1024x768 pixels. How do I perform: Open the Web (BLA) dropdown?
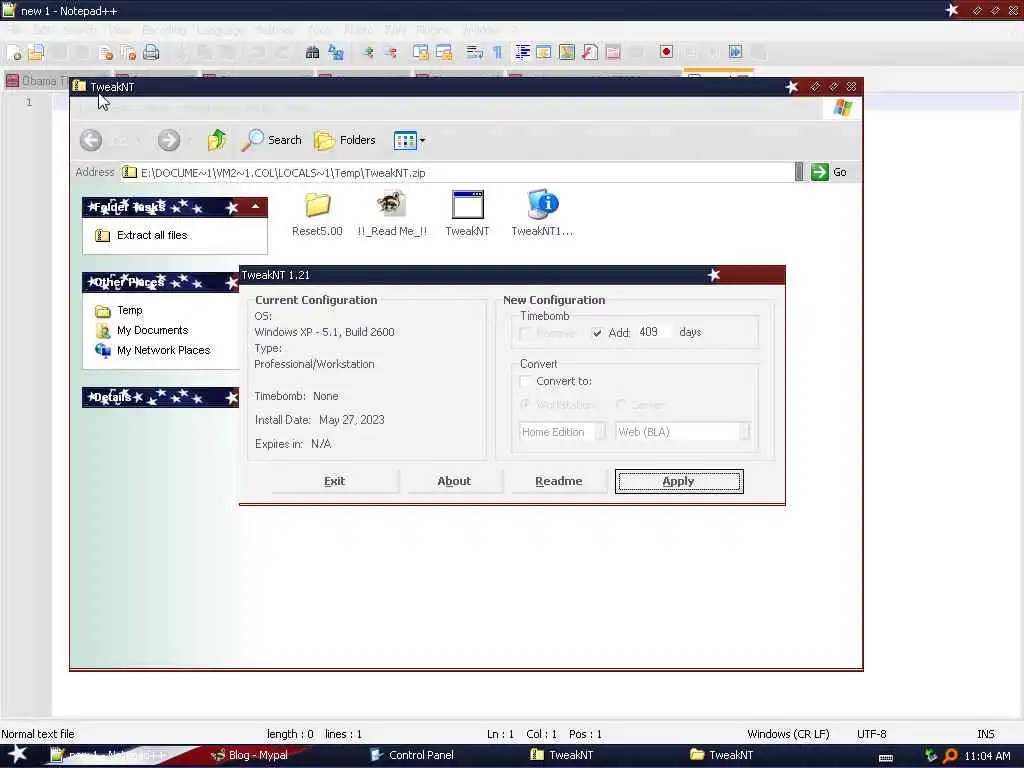click(682, 432)
